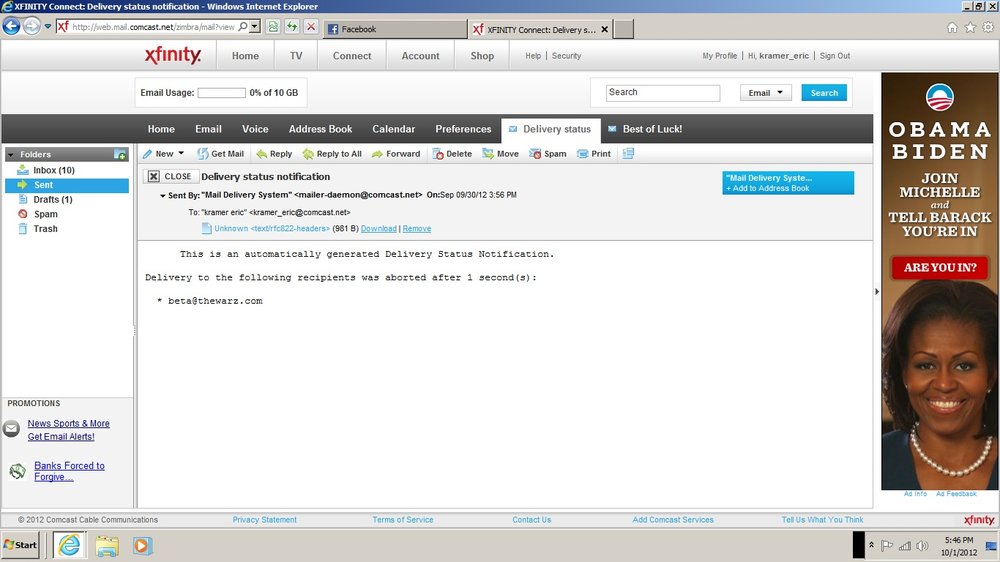Open the Inbox (10) folder
The height and width of the screenshot is (562, 1000).
[54, 170]
